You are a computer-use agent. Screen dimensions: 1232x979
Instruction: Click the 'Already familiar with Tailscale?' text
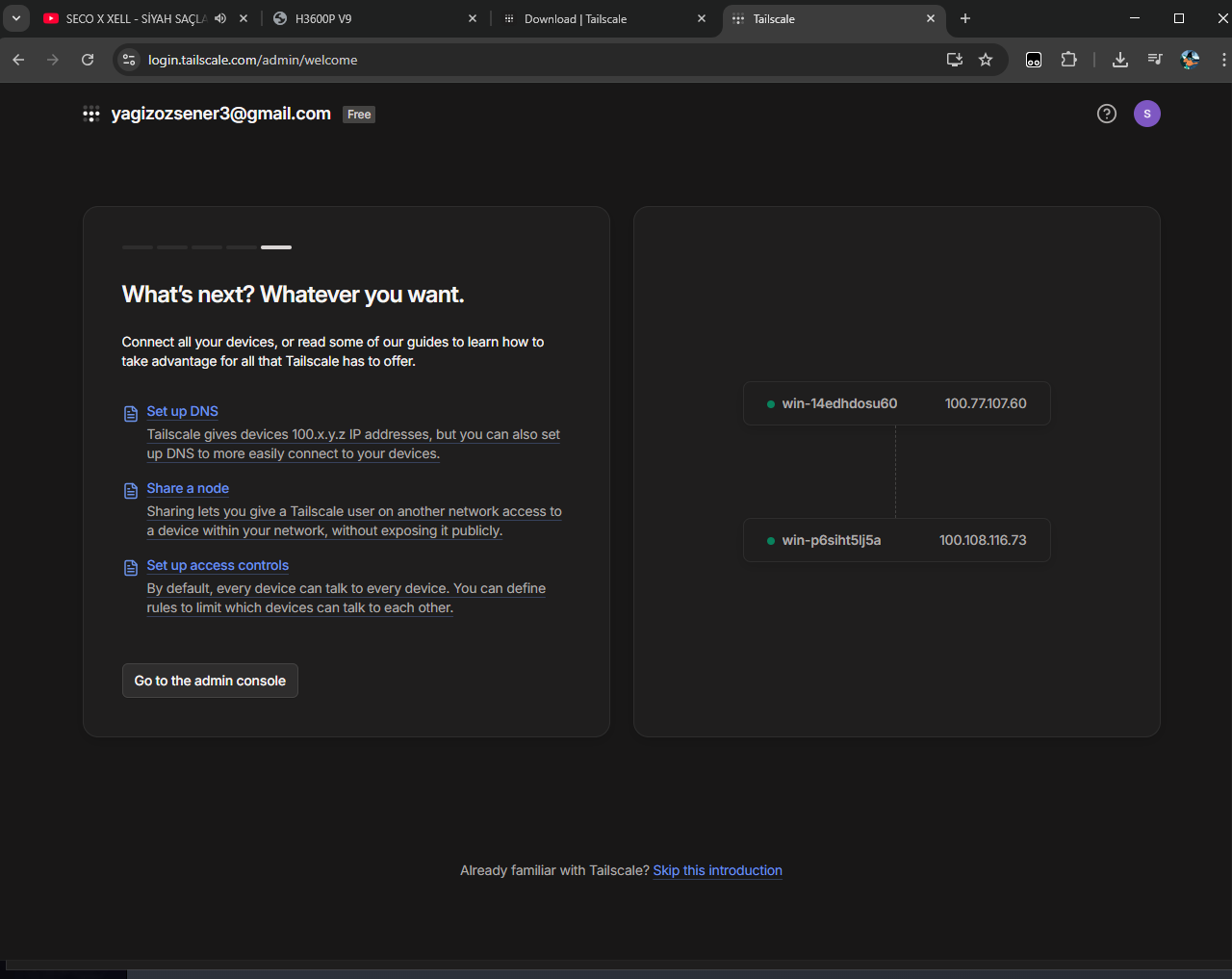click(554, 870)
